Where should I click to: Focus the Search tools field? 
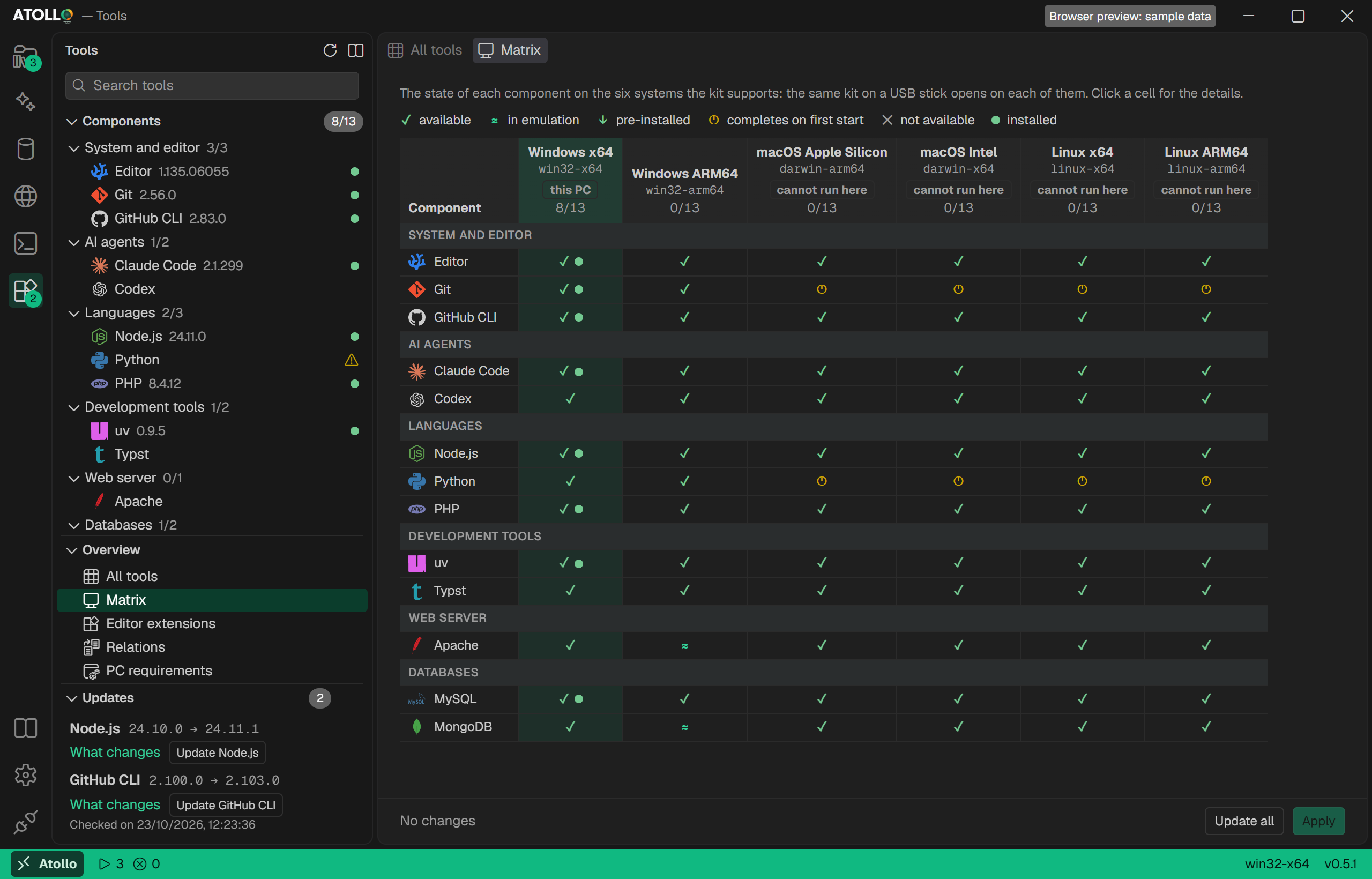pos(212,85)
